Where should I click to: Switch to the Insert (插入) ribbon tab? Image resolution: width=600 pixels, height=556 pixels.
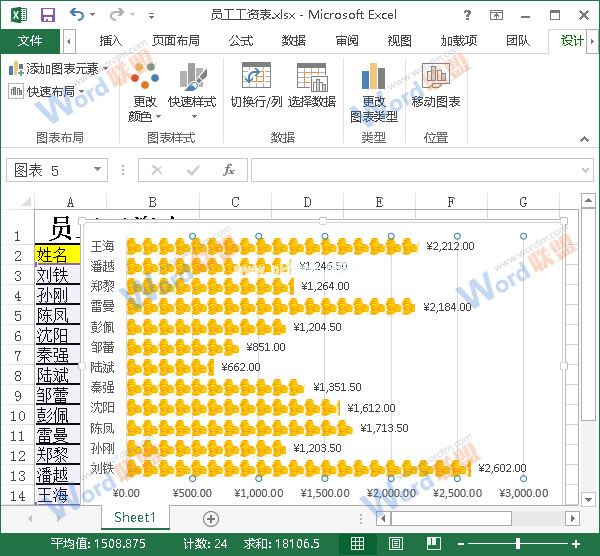[110, 41]
